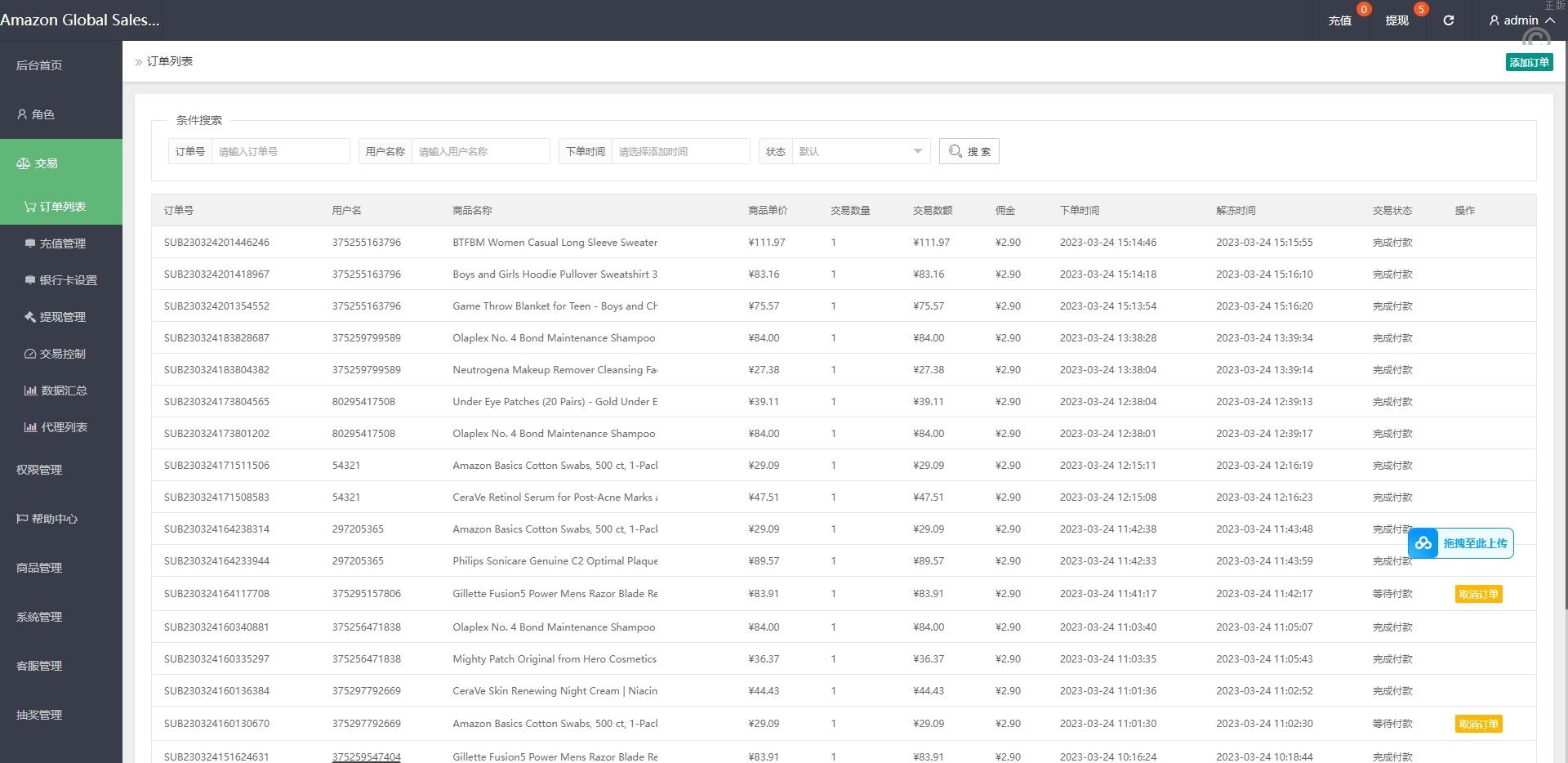
Task: Open 数据汇总 chart item in sidebar
Action: coord(63,390)
